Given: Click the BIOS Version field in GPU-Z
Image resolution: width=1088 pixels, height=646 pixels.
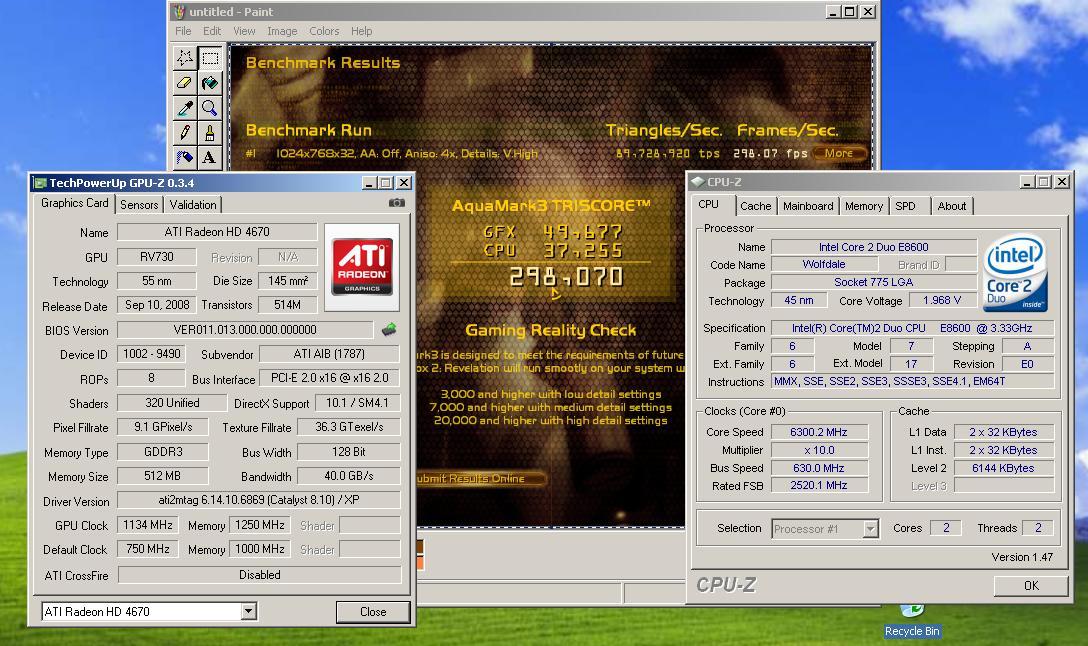Looking at the screenshot, I should 245,330.
